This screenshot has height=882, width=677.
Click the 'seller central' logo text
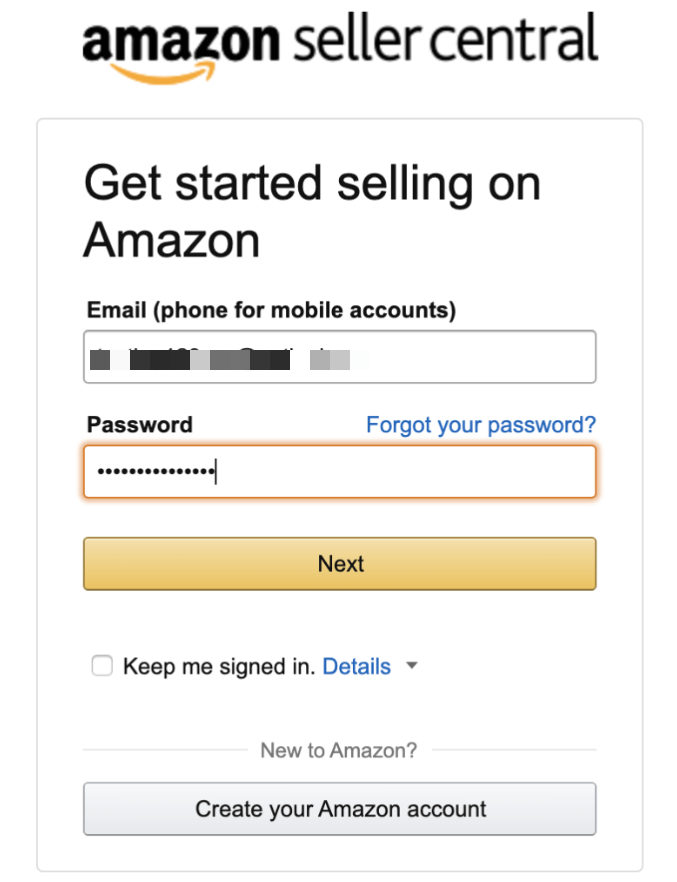[x=445, y=39]
